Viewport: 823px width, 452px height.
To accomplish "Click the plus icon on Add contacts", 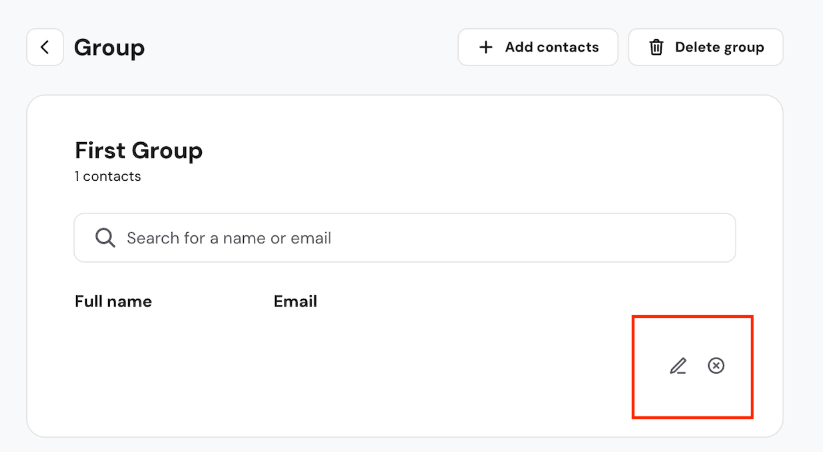I will point(486,47).
